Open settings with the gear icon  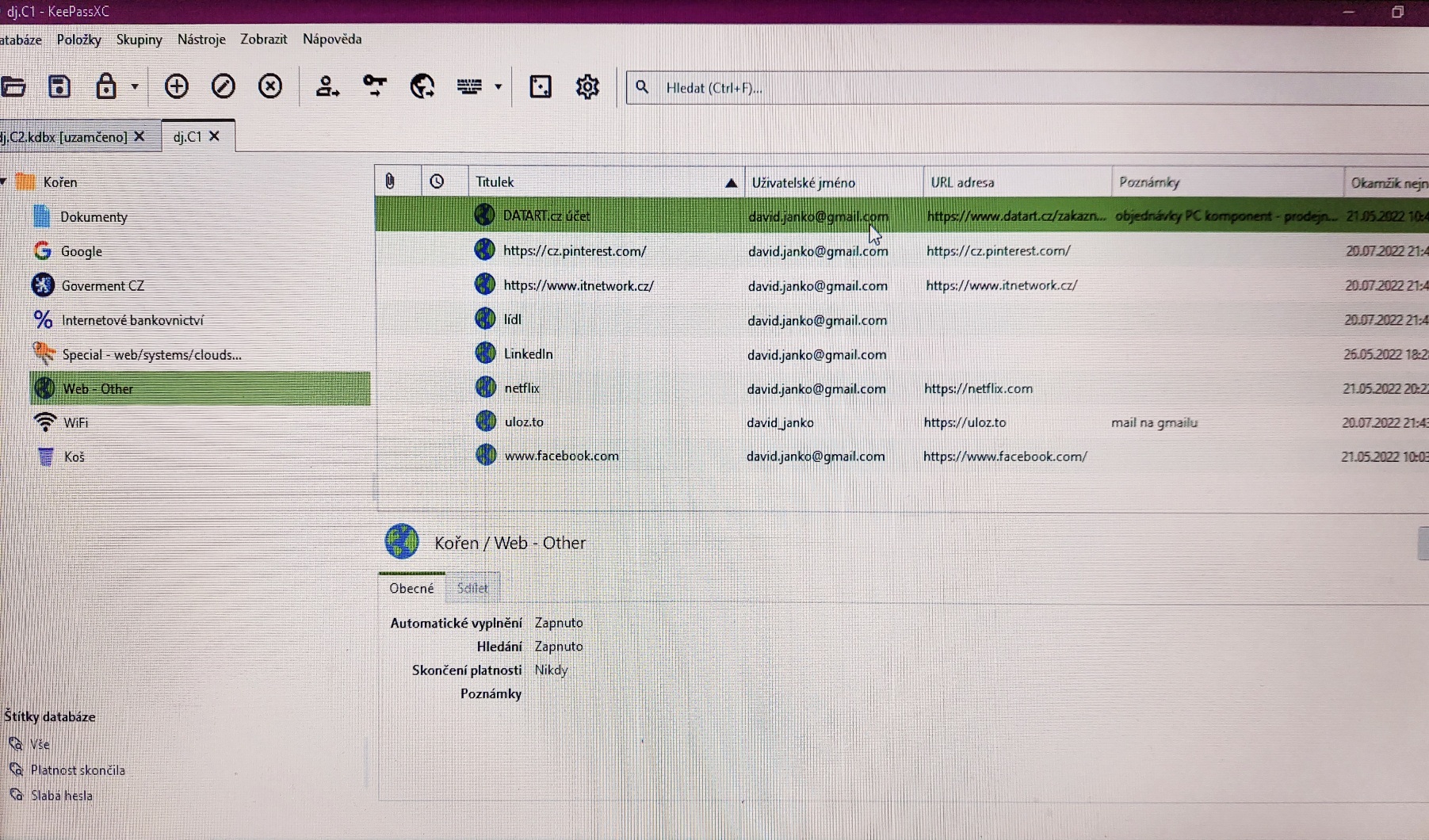click(x=587, y=86)
